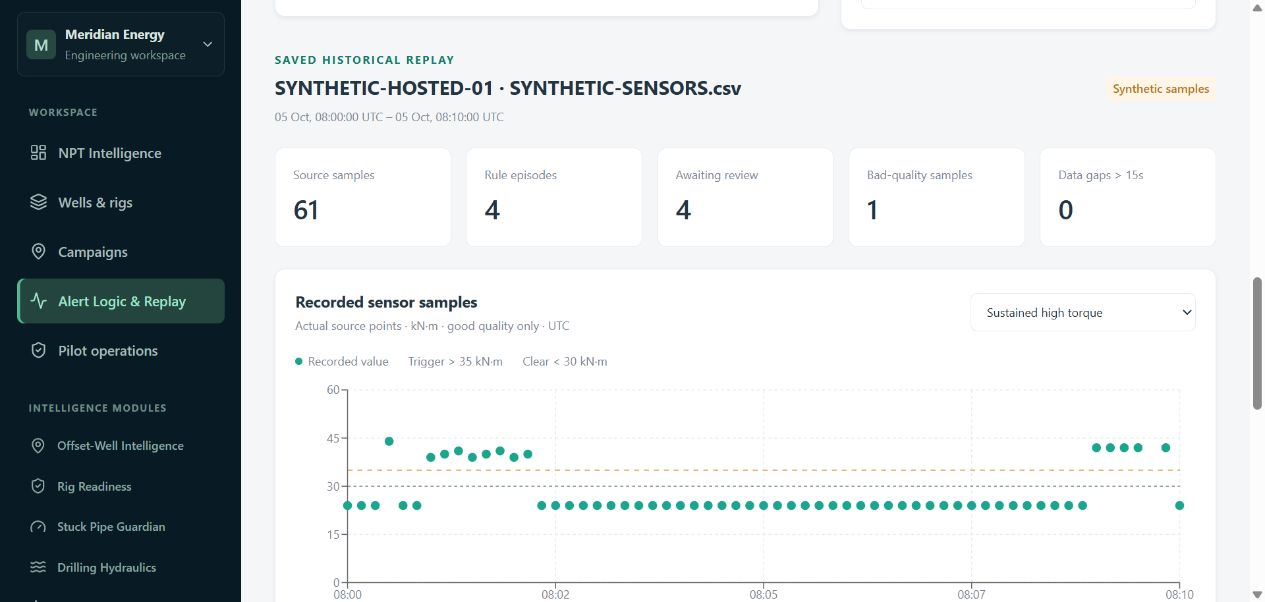Viewport: 1265px width, 602px height.
Task: Click the Clear < 30 kN·m legend label
Action: point(565,362)
